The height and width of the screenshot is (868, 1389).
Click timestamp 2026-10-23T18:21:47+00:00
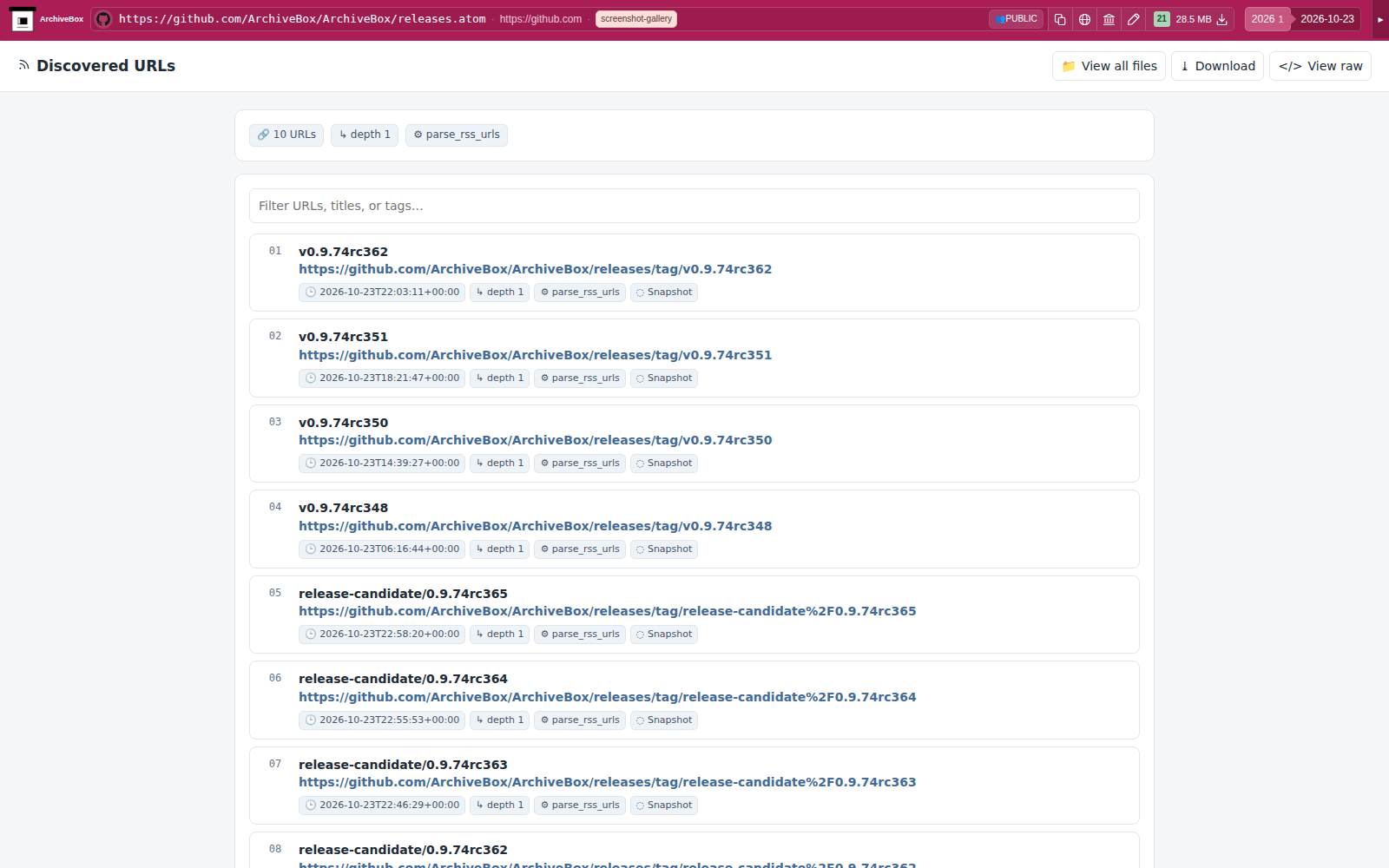[382, 378]
